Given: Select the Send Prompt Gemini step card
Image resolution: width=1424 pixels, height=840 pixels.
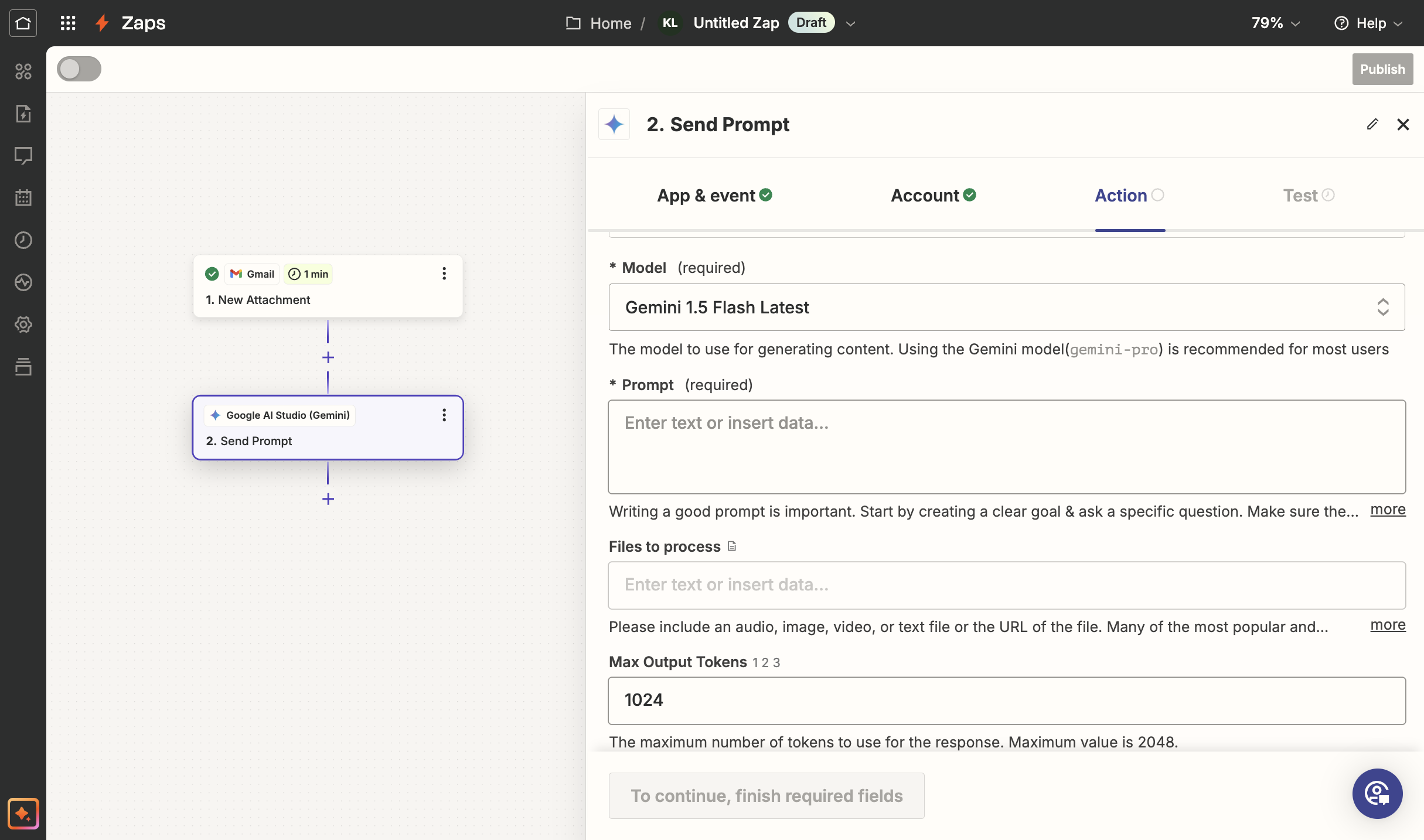Looking at the screenshot, I should click(x=328, y=428).
